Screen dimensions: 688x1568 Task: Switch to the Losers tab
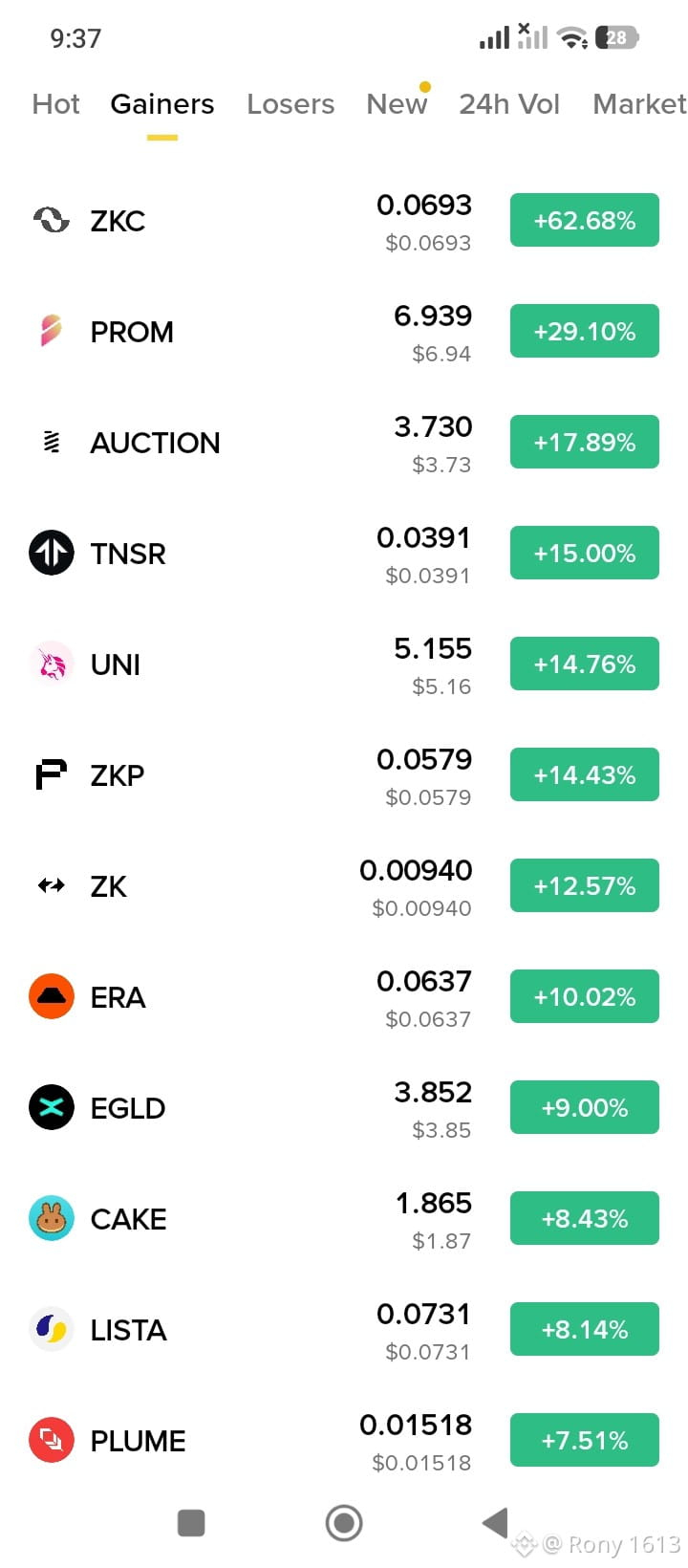pyautogui.click(x=290, y=103)
